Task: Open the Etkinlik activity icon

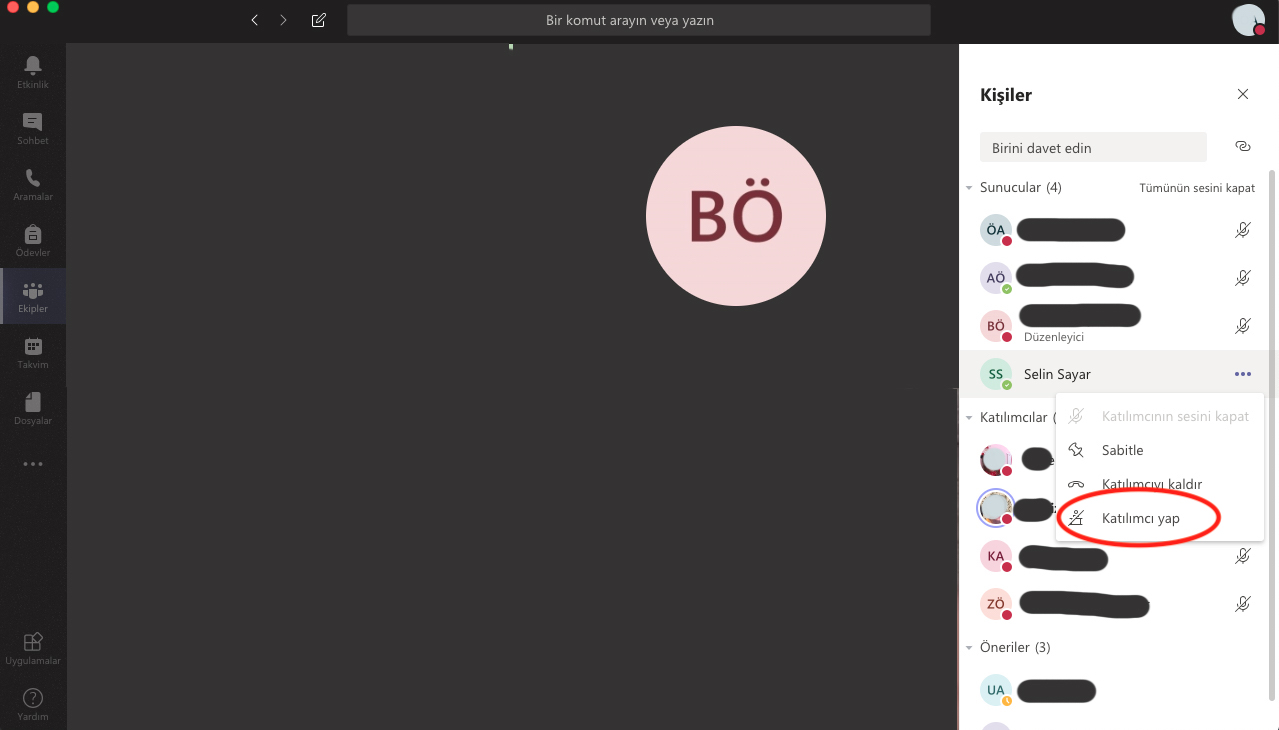Action: [32, 71]
